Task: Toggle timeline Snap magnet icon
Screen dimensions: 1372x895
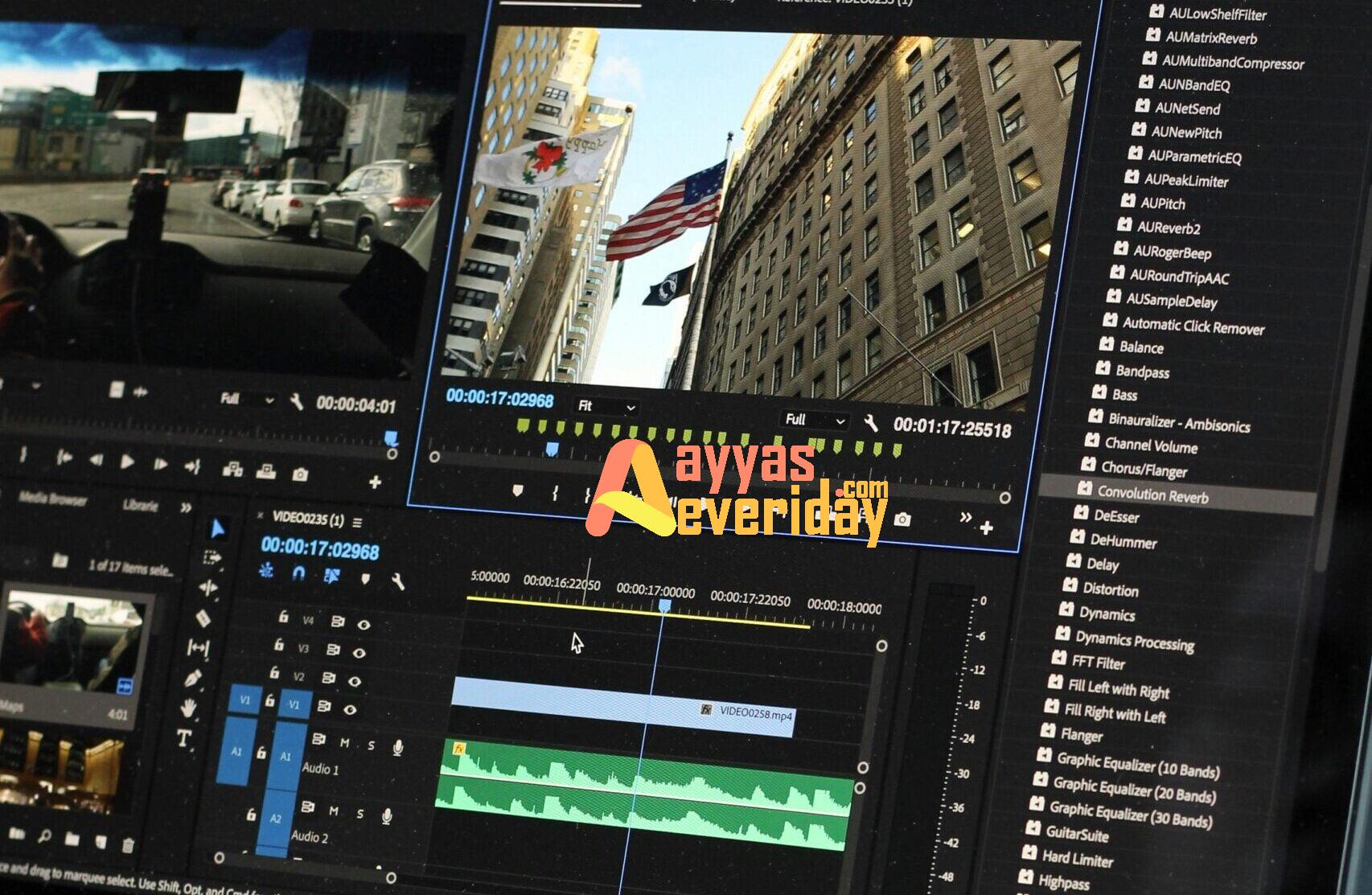Action: click(x=298, y=573)
